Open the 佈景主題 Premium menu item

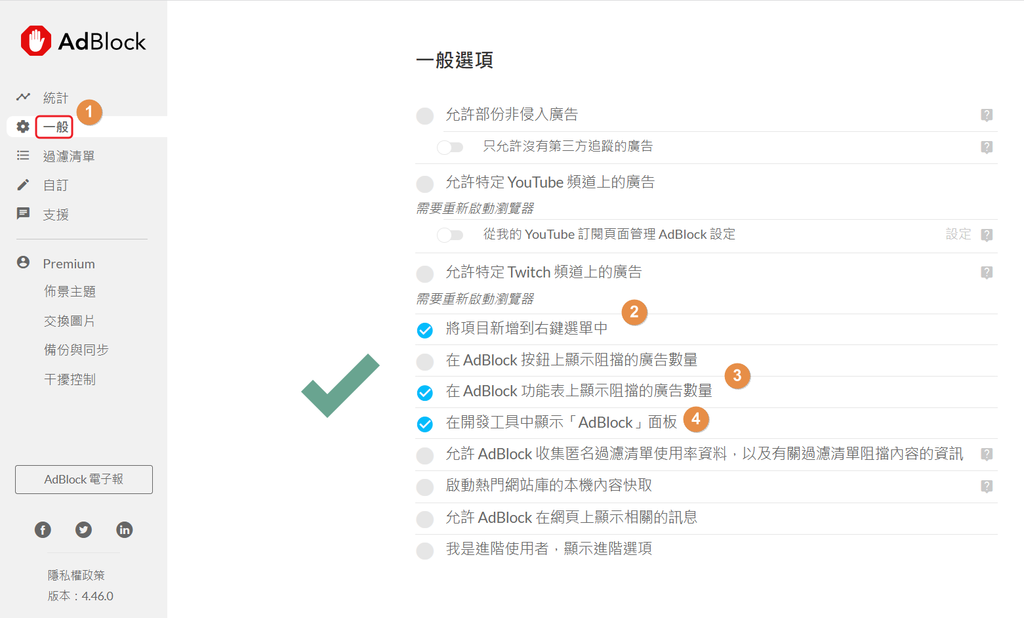(70, 291)
